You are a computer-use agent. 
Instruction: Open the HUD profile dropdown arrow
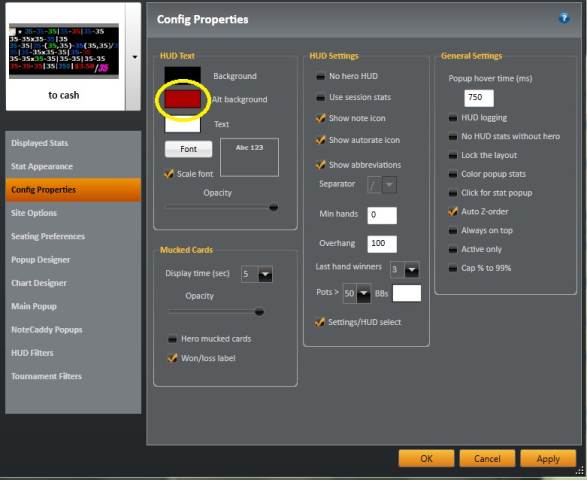(x=134, y=57)
